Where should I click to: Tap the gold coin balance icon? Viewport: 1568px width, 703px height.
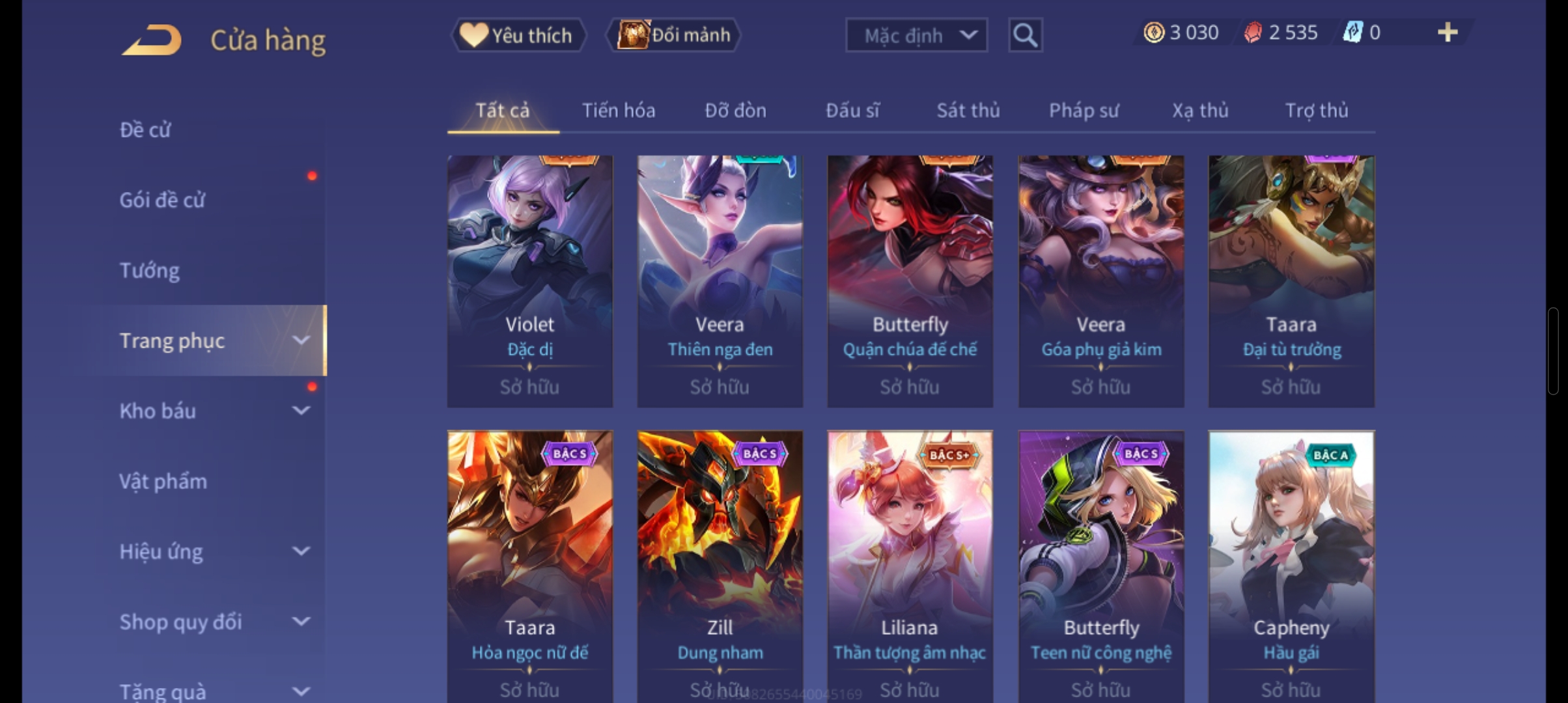1154,33
